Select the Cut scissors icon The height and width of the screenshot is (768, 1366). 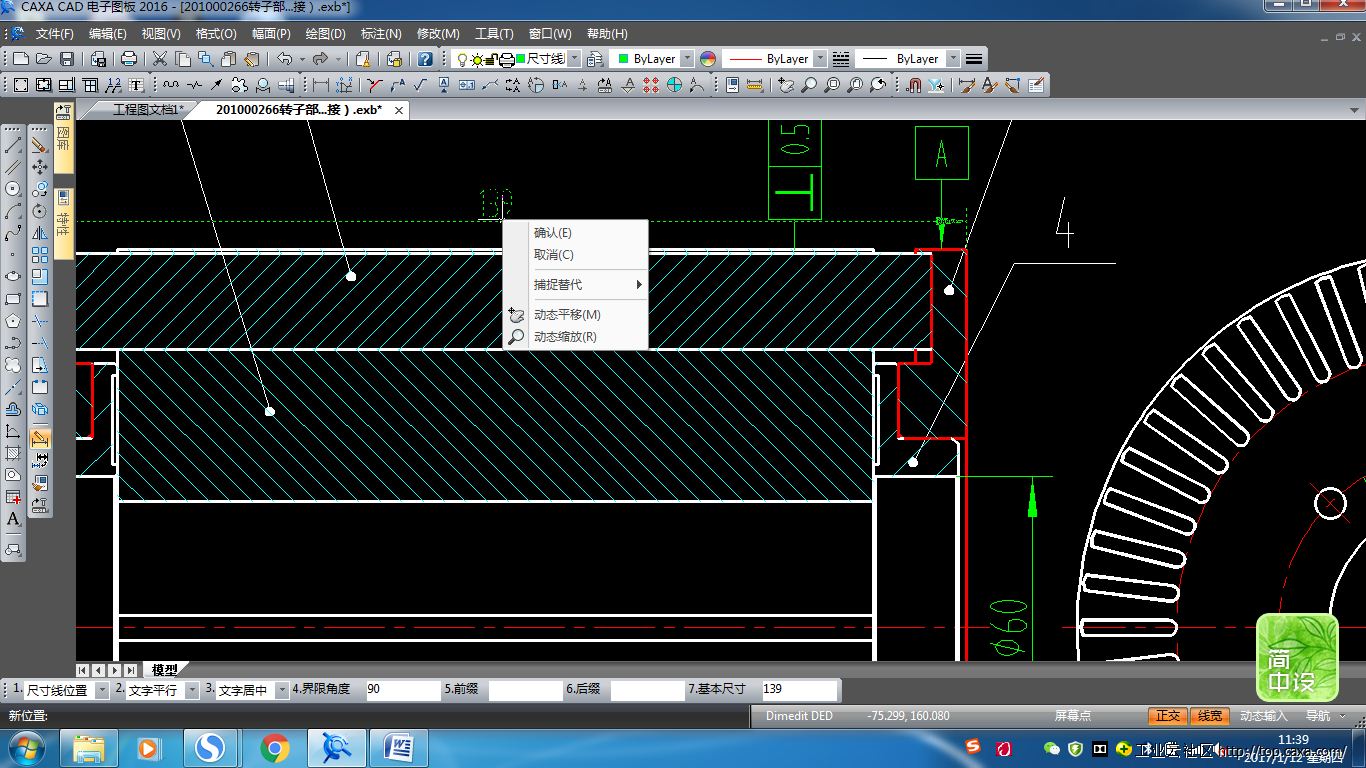point(160,59)
